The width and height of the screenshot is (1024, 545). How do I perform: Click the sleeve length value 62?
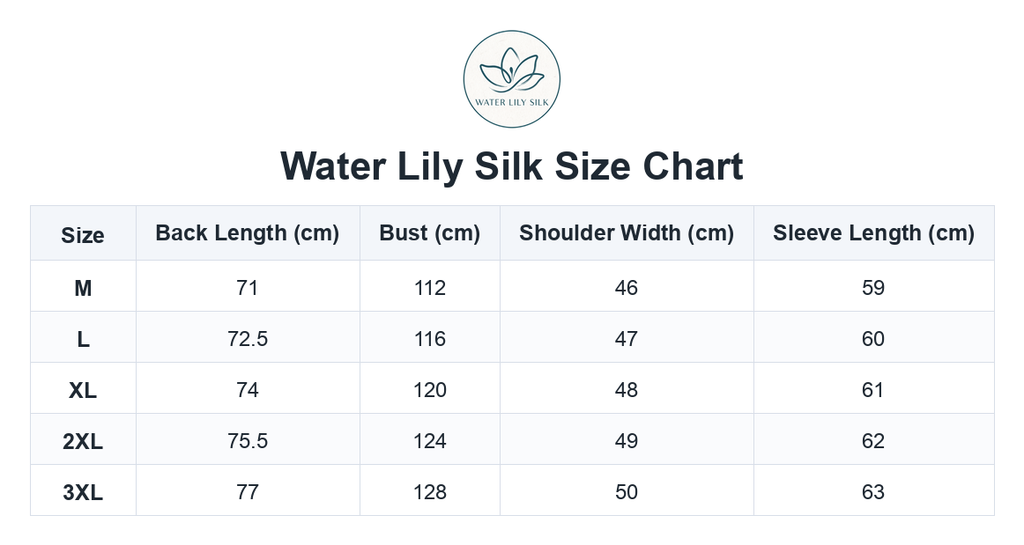(x=874, y=441)
